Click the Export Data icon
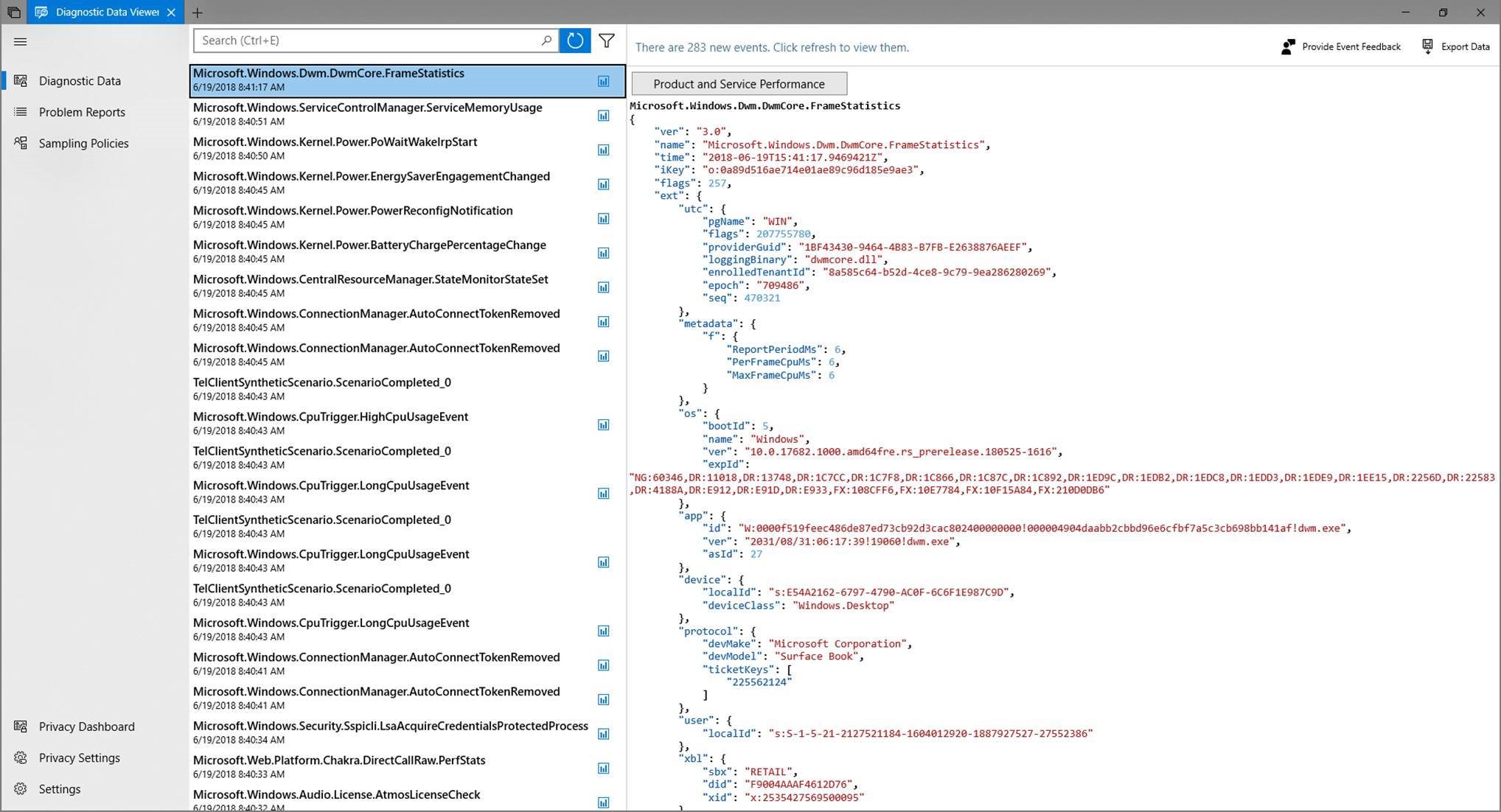Viewport: 1501px width, 812px height. (x=1427, y=47)
